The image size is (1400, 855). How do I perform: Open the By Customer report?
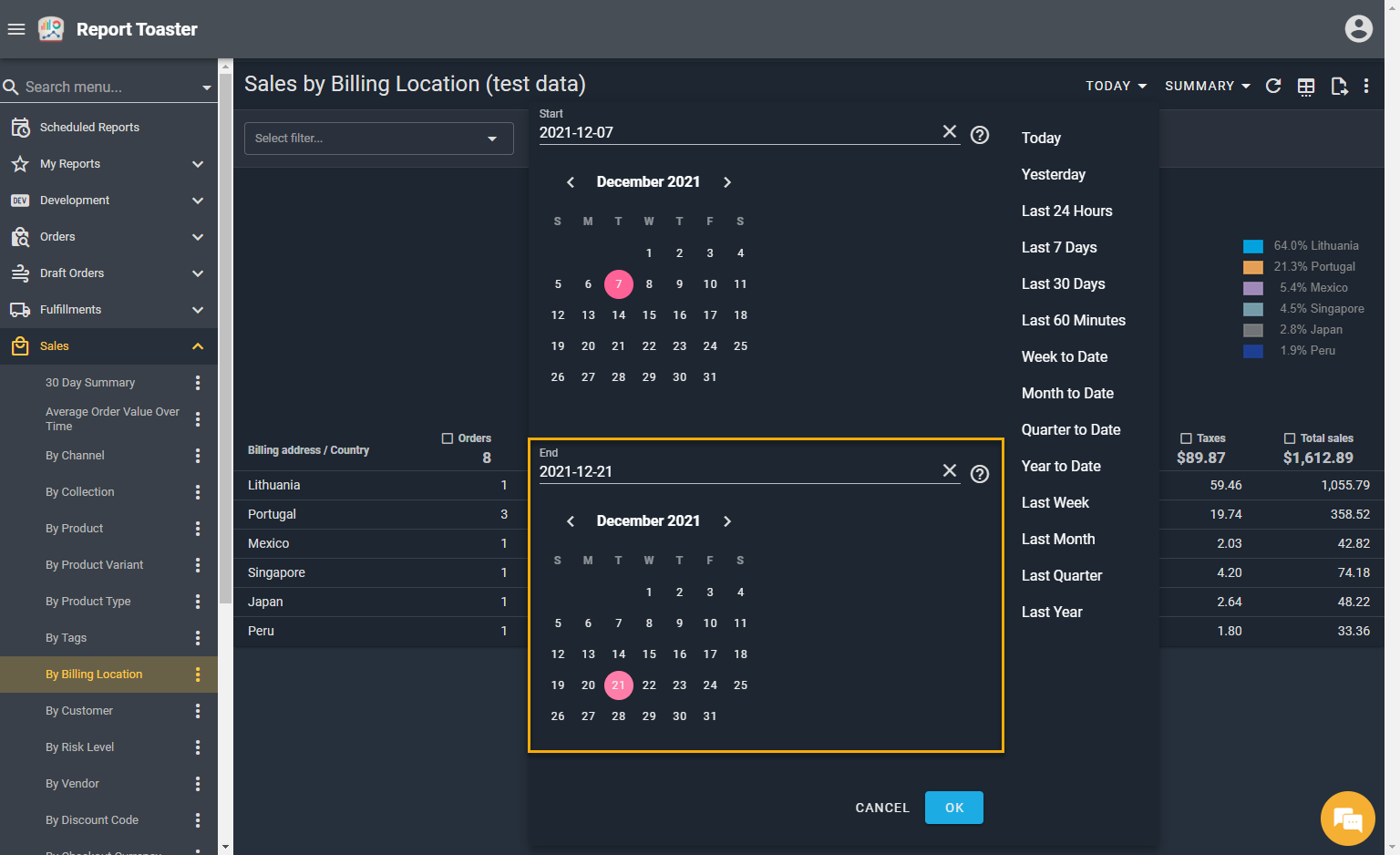click(x=79, y=711)
